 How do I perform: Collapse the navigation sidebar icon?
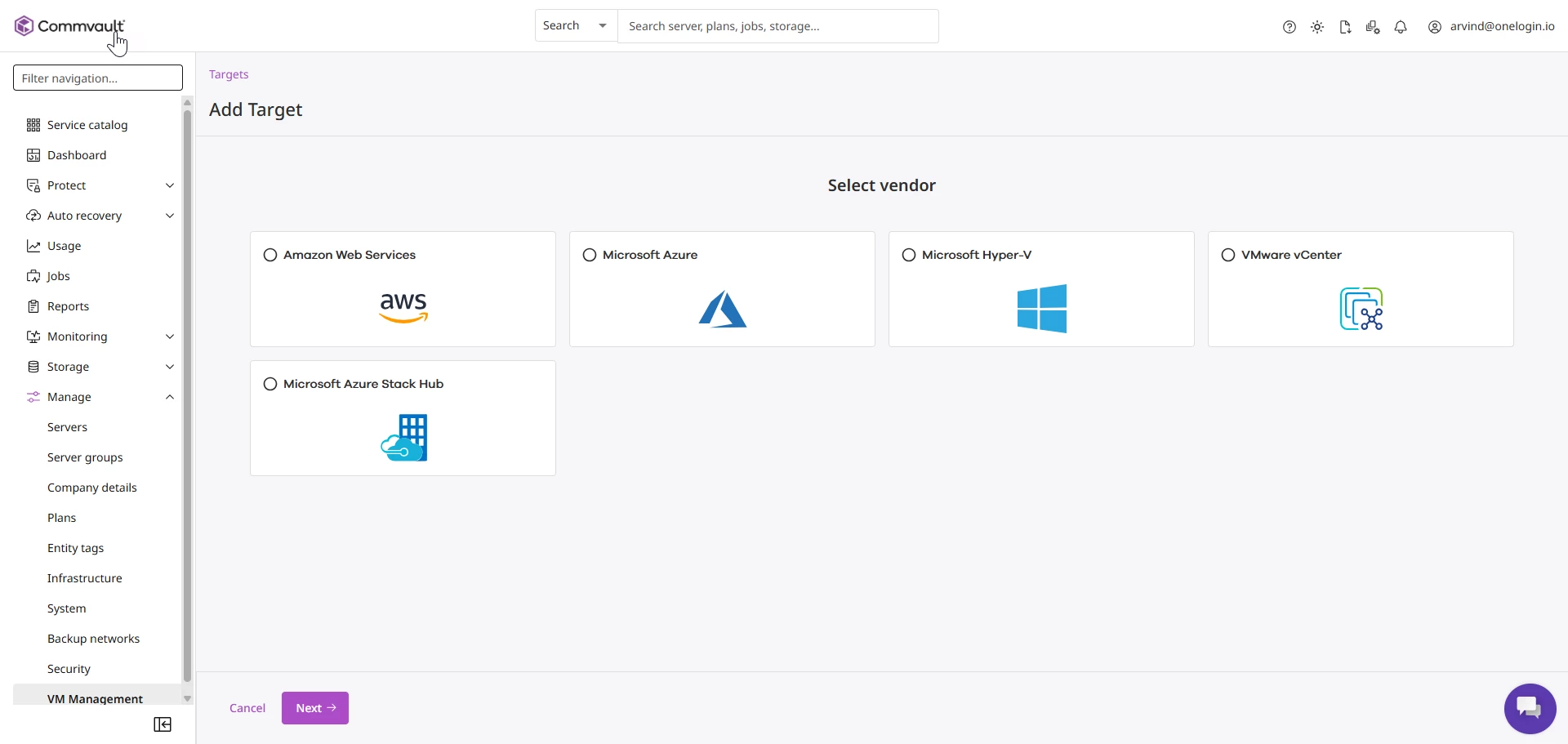pos(163,724)
